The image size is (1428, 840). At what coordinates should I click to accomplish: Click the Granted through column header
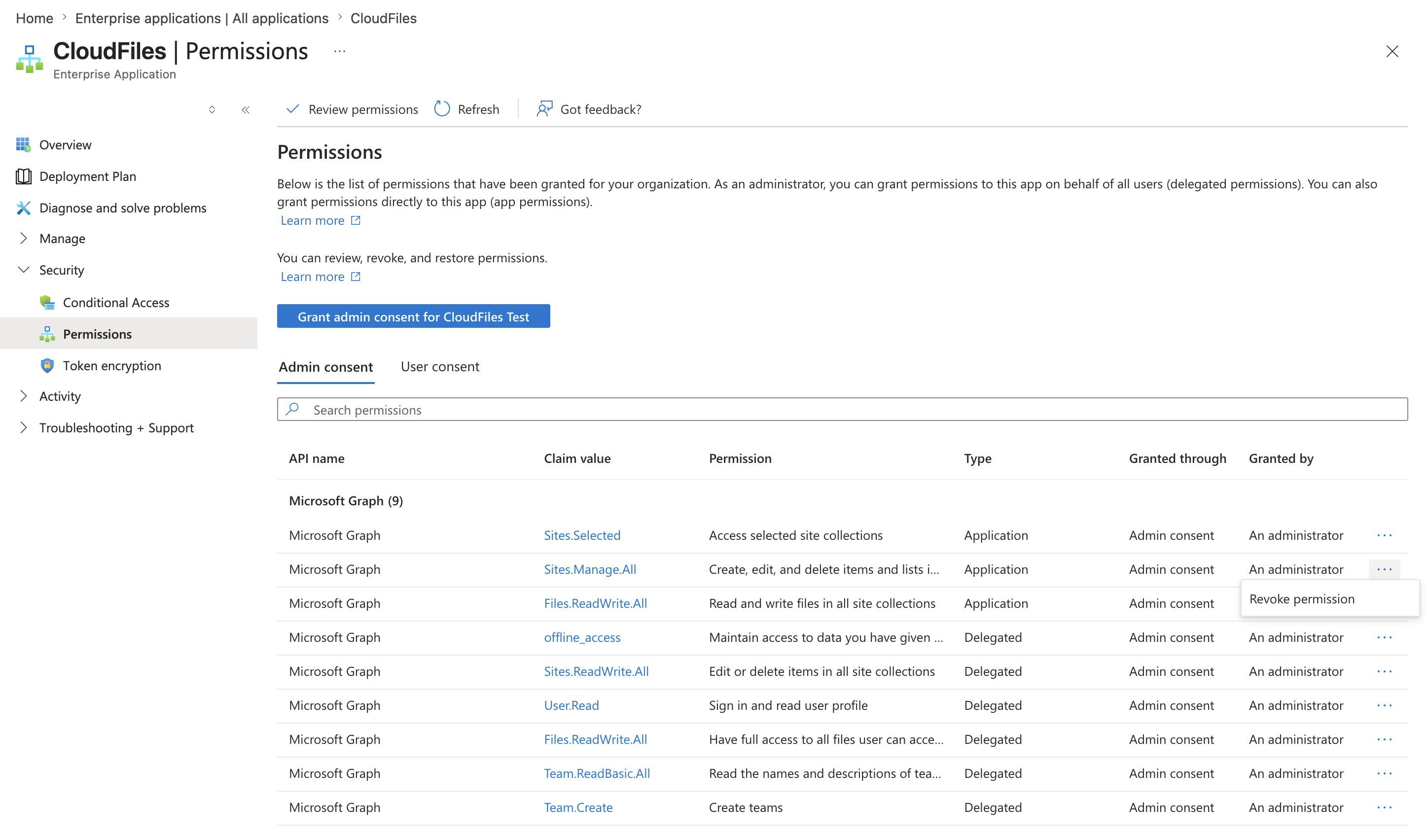coord(1177,458)
